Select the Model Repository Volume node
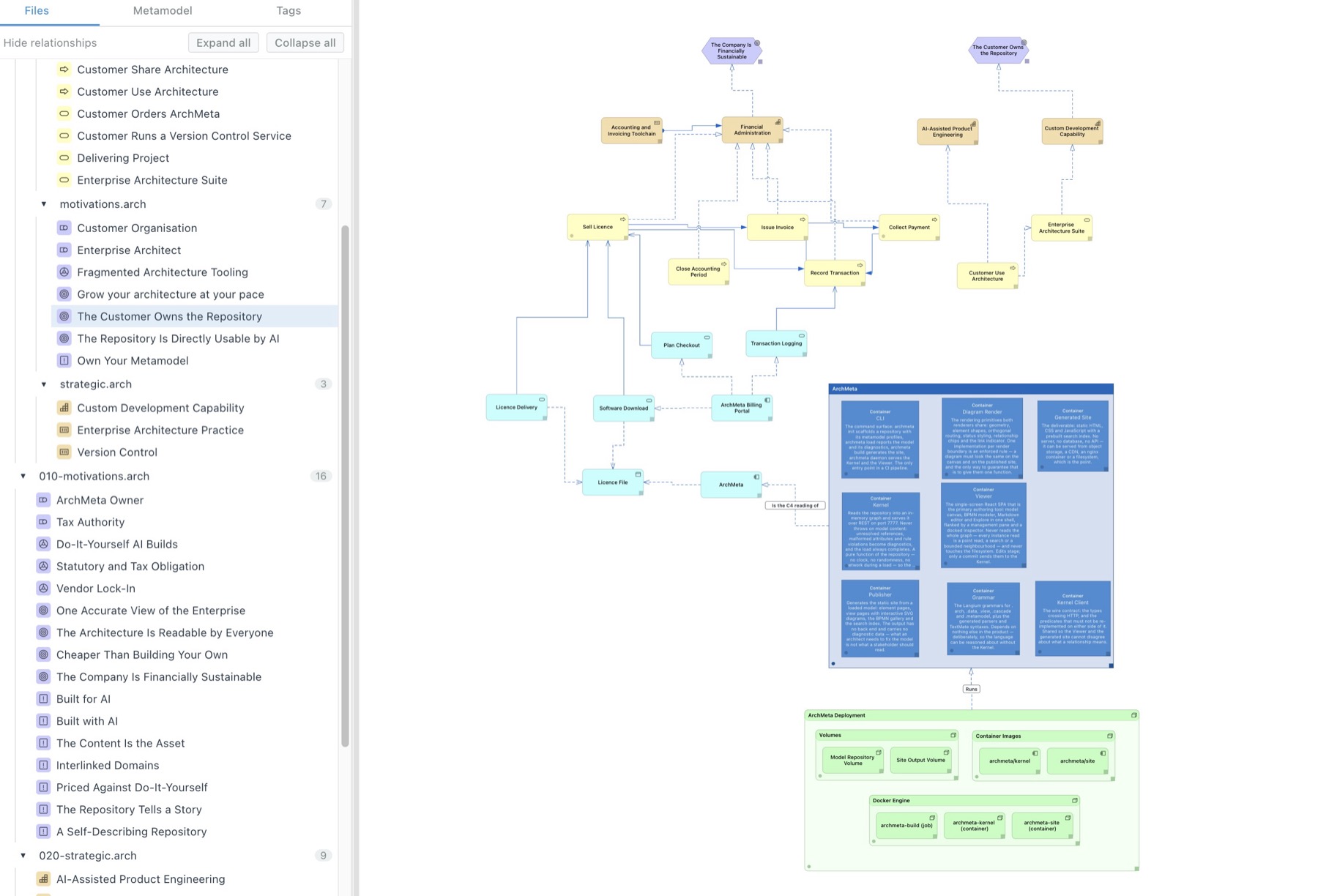This screenshot has height=896, width=1318. (852, 760)
